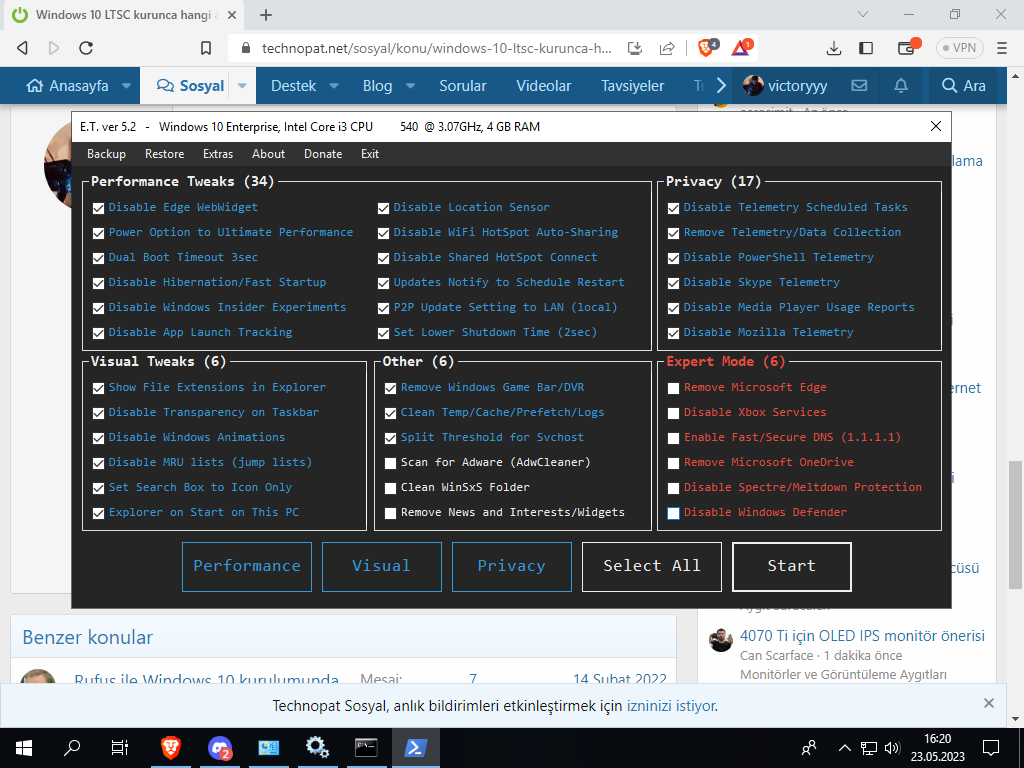Click Exit in E.T. menu bar
Screen dimensions: 1024x768
(x=370, y=154)
